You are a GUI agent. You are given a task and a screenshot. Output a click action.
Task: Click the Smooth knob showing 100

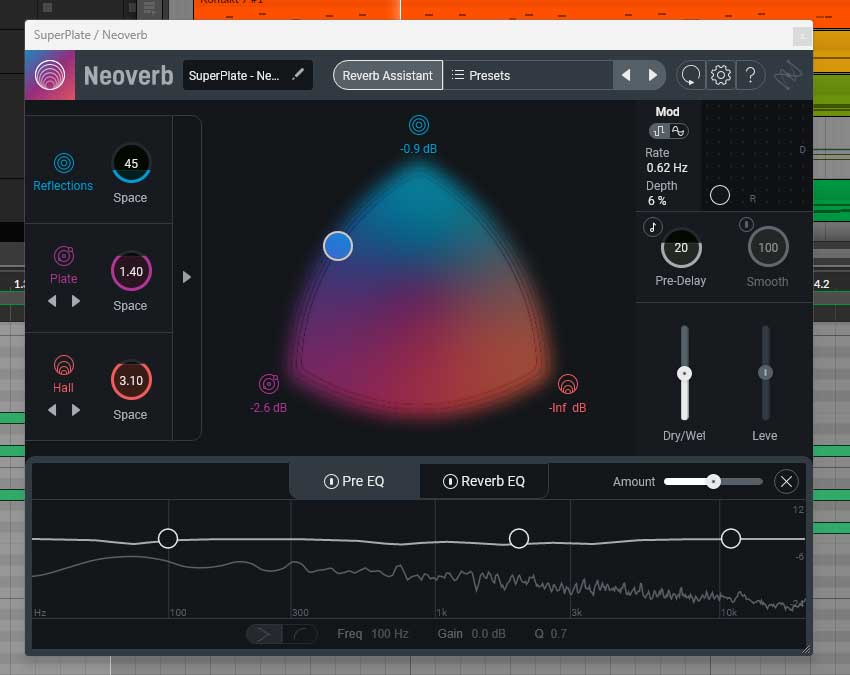click(768, 248)
